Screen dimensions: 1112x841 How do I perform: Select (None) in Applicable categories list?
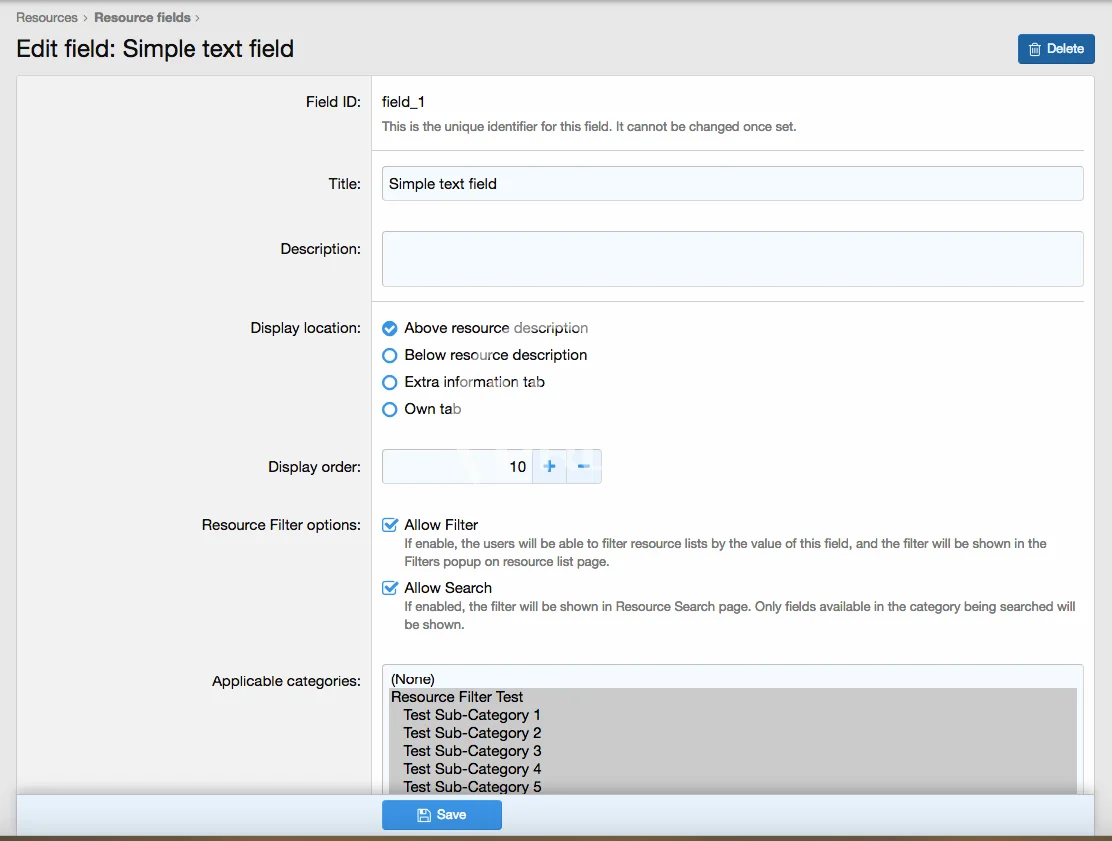tap(413, 679)
